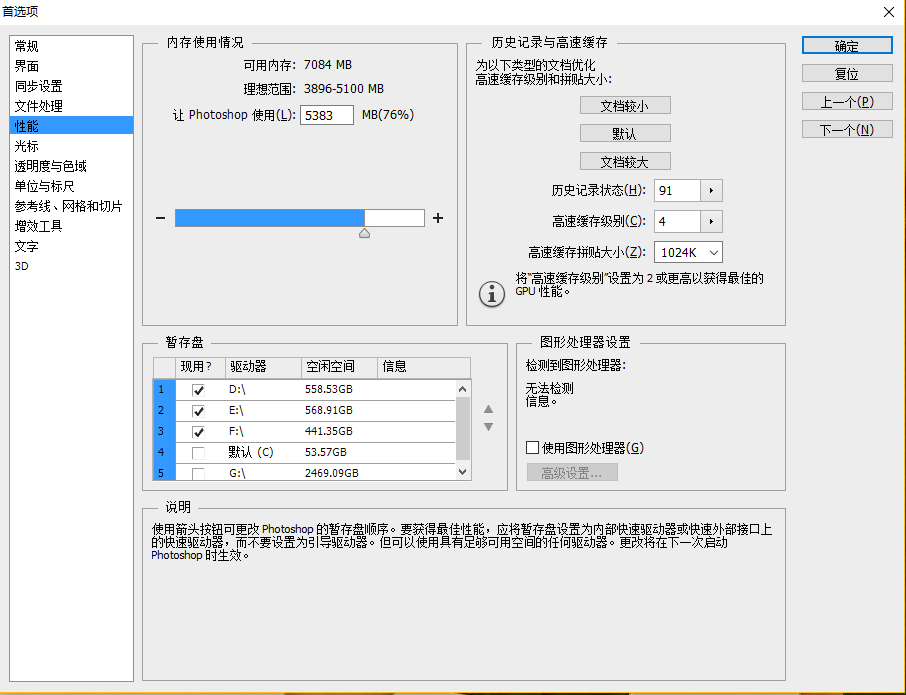
Task: Click the 空闲空间 column header
Action: coord(339,367)
